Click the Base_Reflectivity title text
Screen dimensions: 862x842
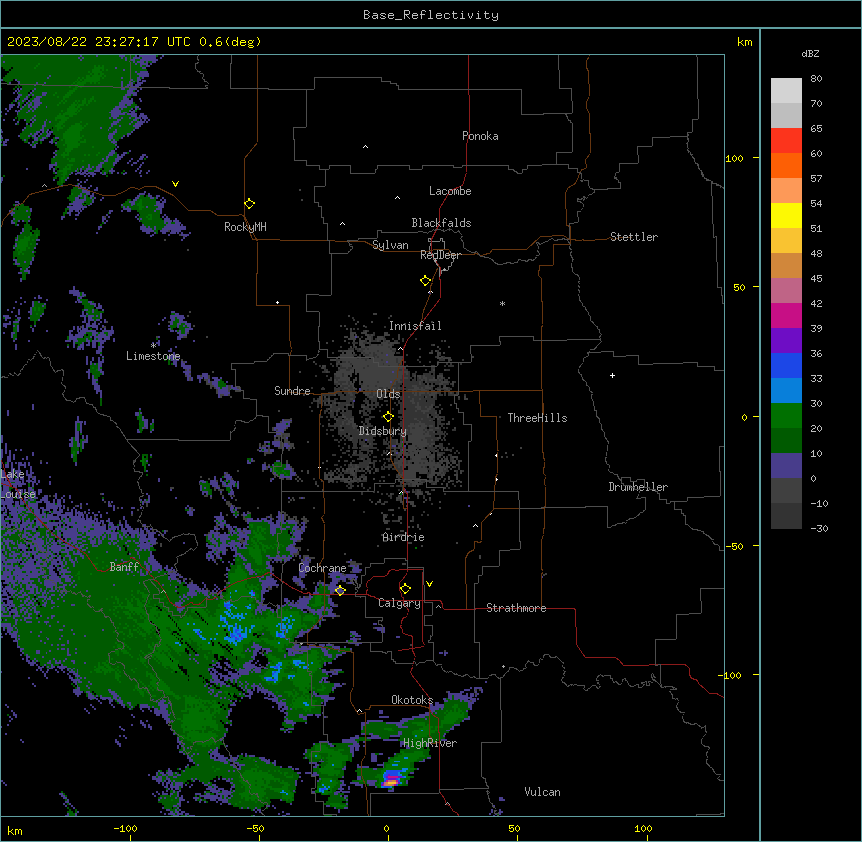(x=431, y=15)
